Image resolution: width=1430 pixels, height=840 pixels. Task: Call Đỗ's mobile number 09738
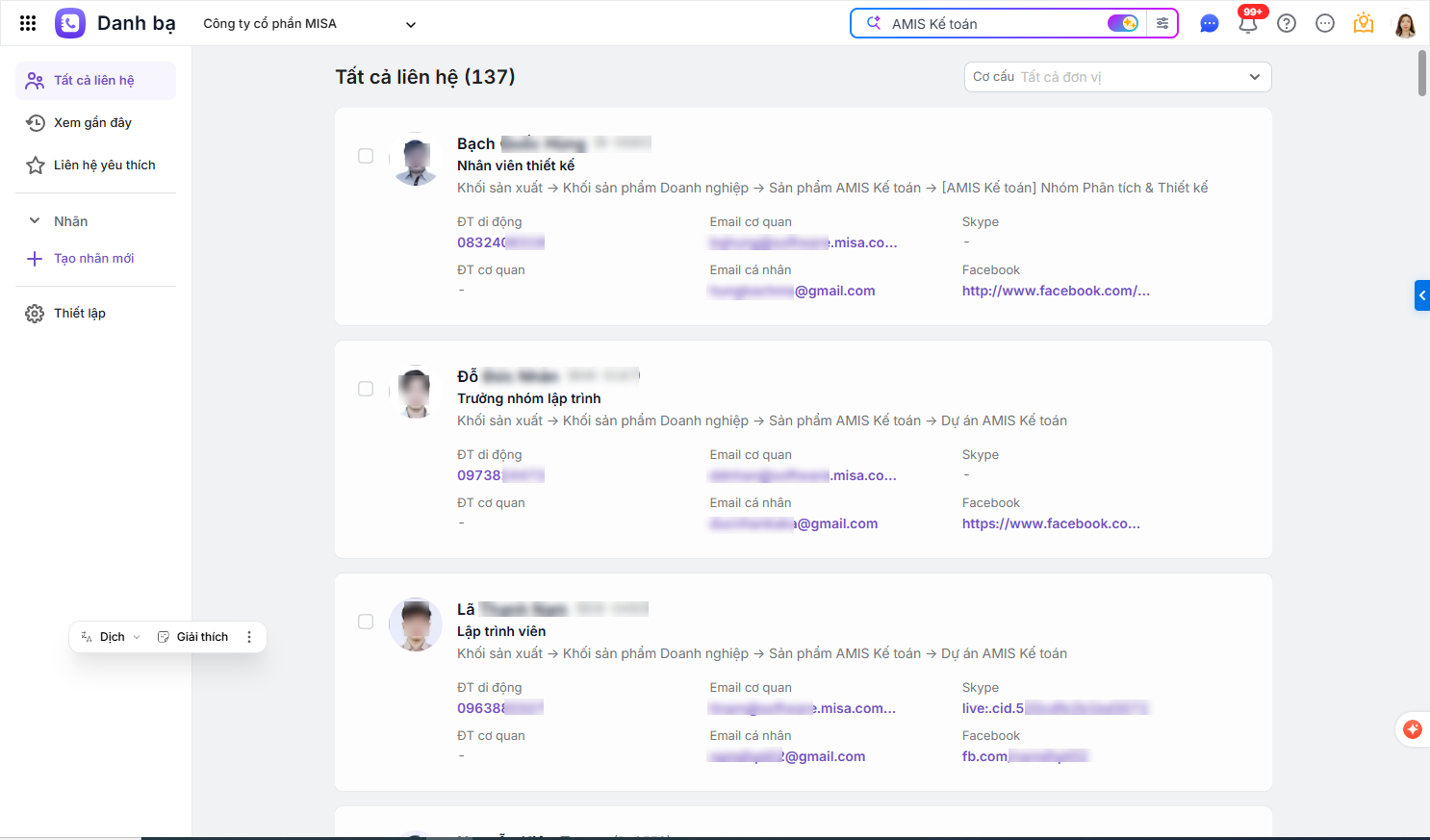[x=500, y=475]
